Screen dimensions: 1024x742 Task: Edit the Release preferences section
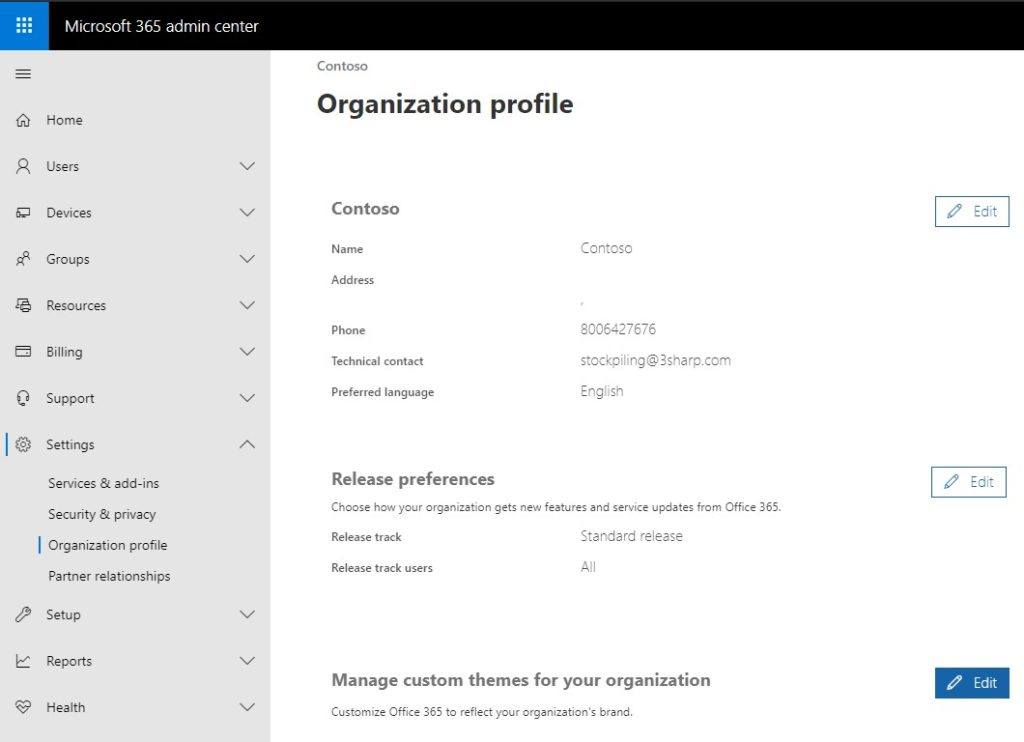coord(968,482)
